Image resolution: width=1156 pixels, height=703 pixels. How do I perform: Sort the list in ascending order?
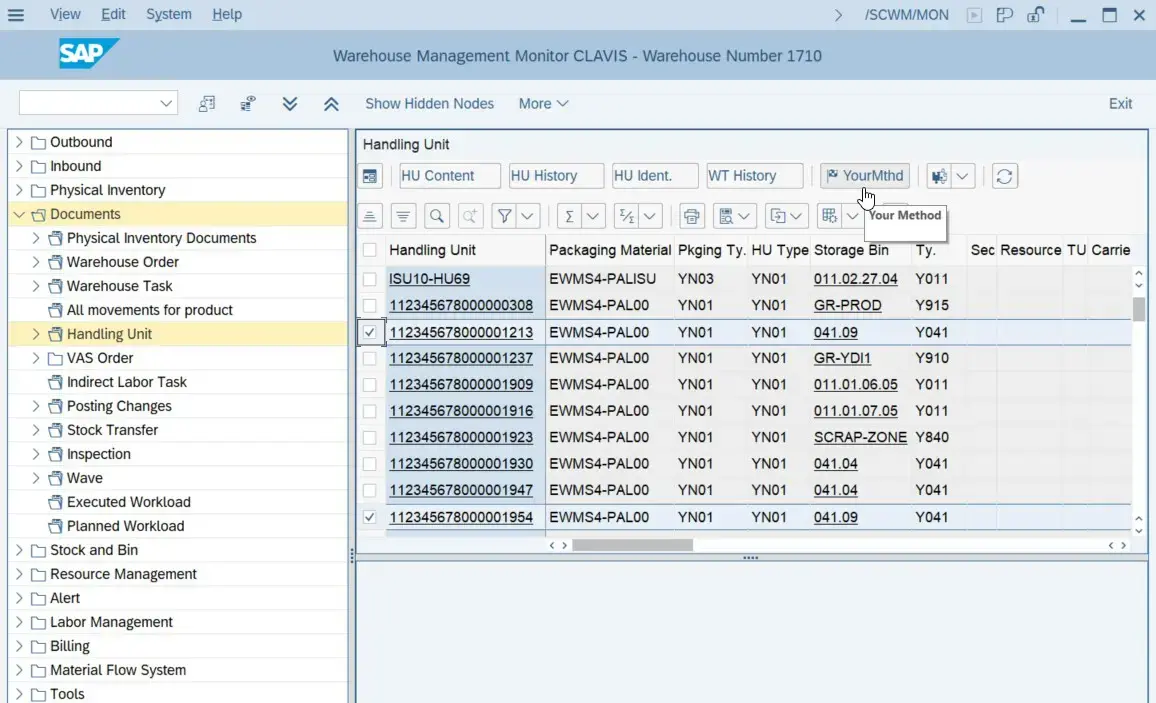click(369, 216)
